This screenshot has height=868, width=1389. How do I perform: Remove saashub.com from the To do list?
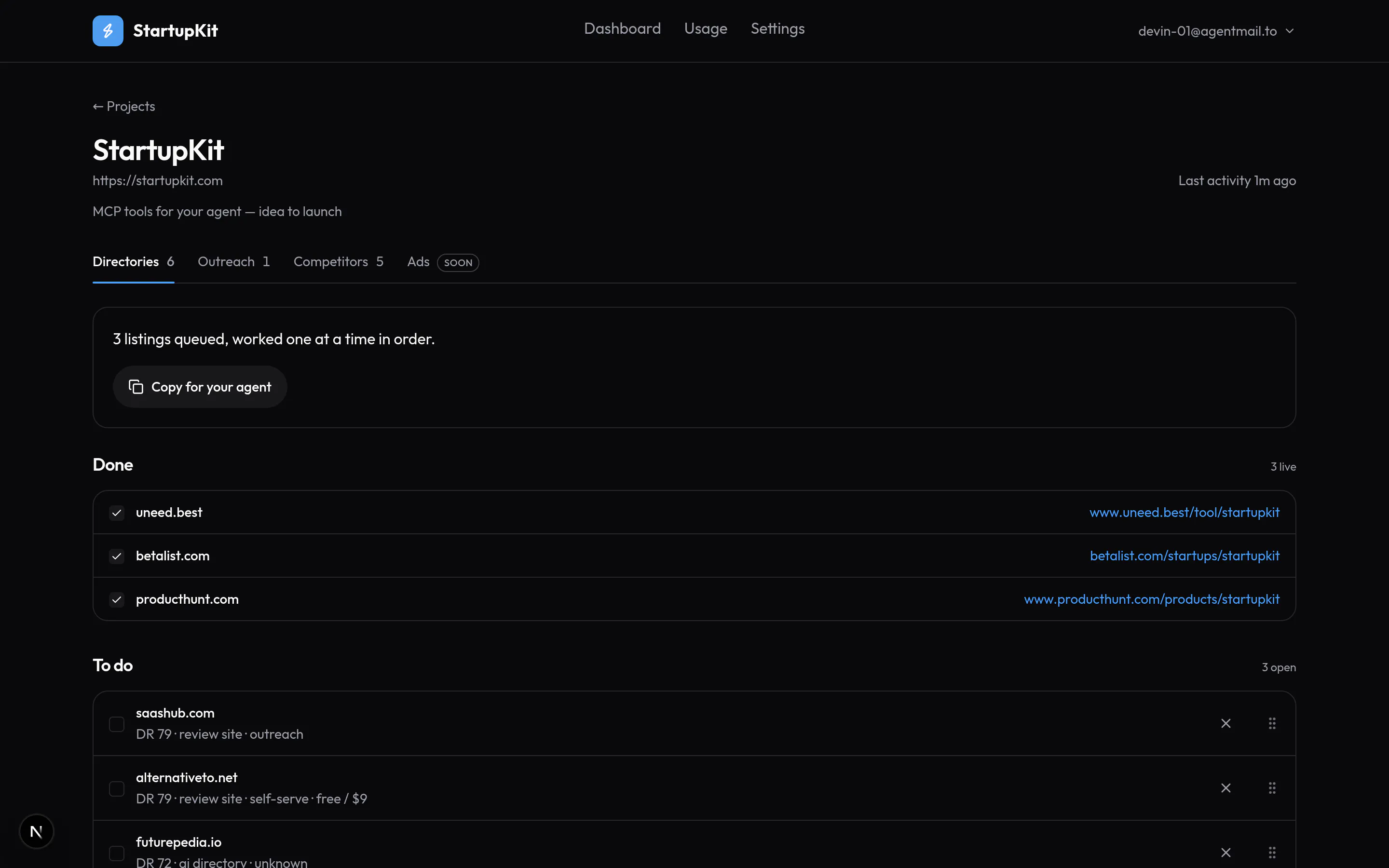tap(1226, 723)
